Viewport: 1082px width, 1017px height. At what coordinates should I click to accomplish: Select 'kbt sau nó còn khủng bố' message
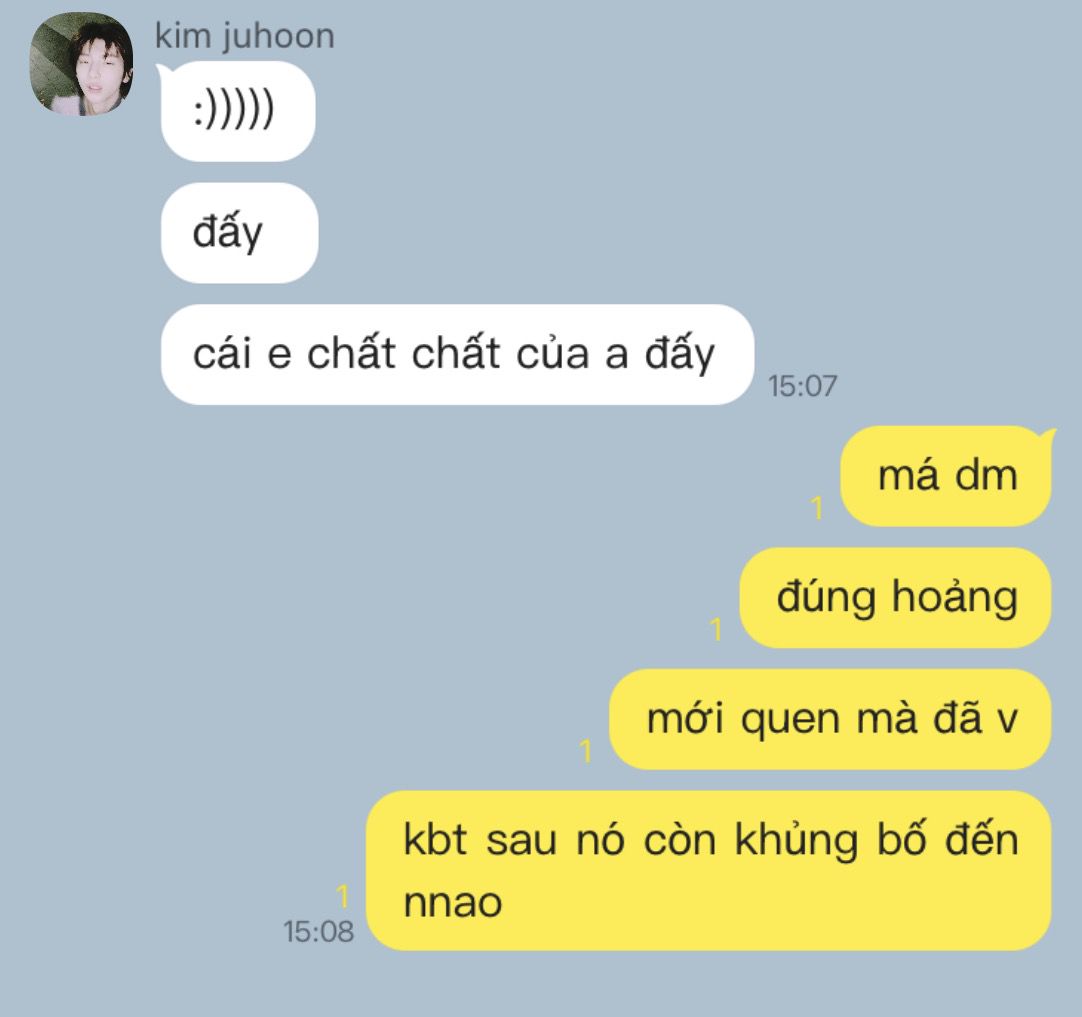[x=709, y=871]
